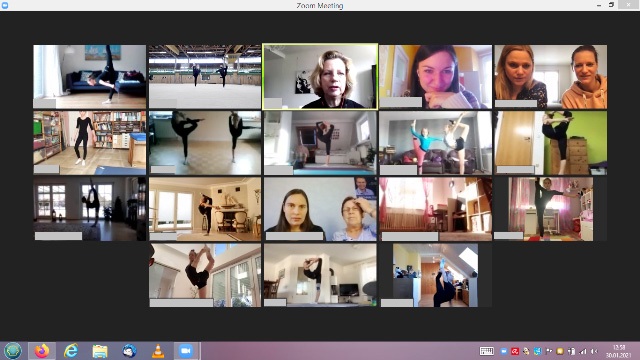Screen dimensions: 640x360
Task: Click the network signal tray icon
Action: [x=583, y=351]
